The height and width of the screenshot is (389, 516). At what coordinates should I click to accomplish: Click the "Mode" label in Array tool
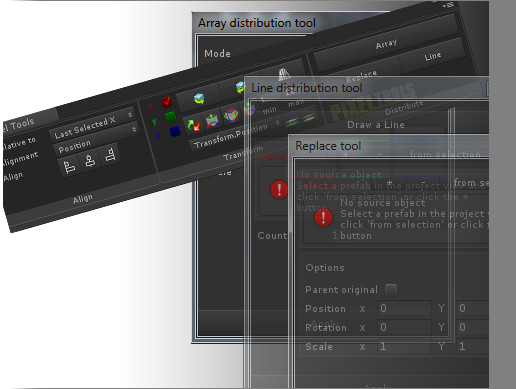tap(217, 54)
